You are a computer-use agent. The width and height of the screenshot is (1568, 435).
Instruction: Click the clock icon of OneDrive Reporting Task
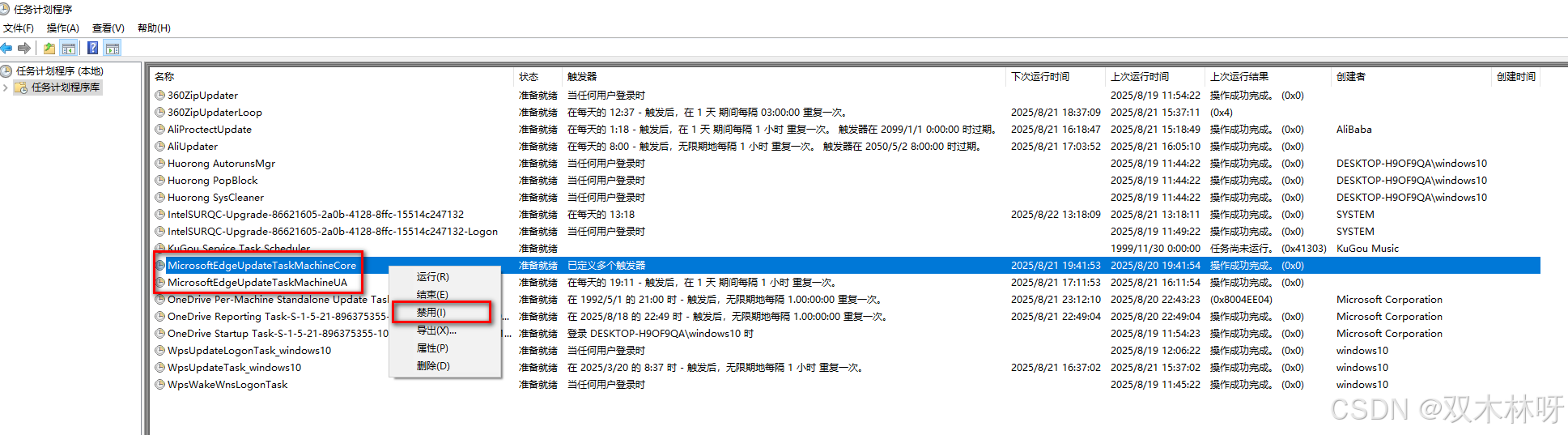coord(160,316)
